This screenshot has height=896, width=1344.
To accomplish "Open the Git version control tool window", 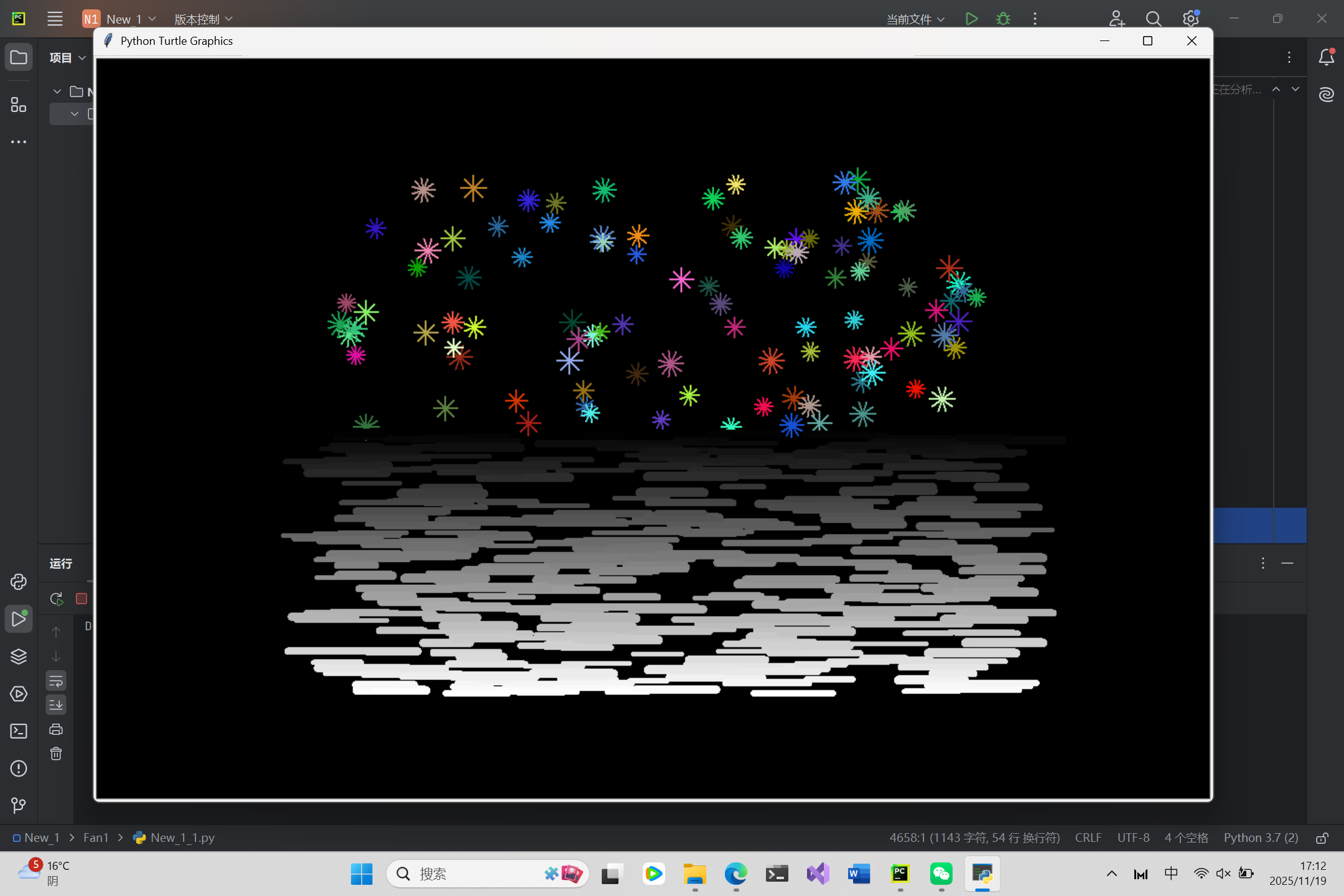I will pos(19,806).
